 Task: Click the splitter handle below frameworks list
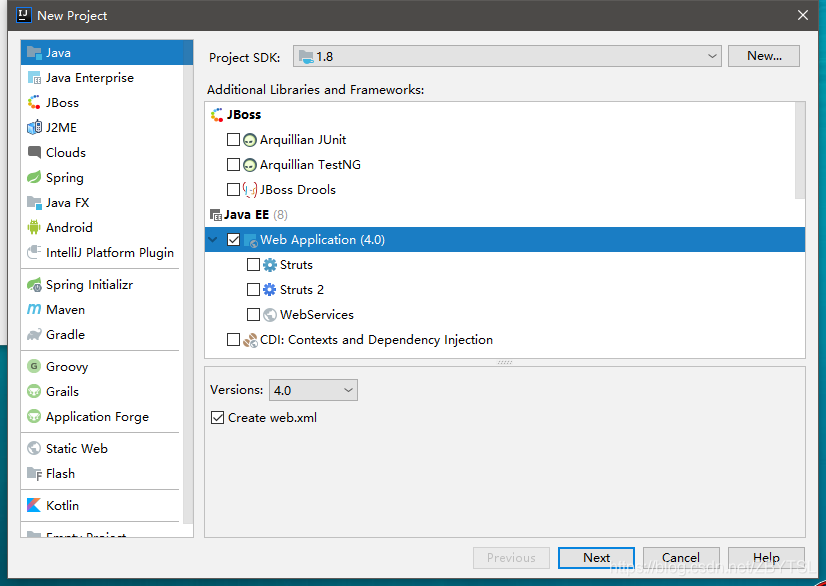[x=505, y=363]
